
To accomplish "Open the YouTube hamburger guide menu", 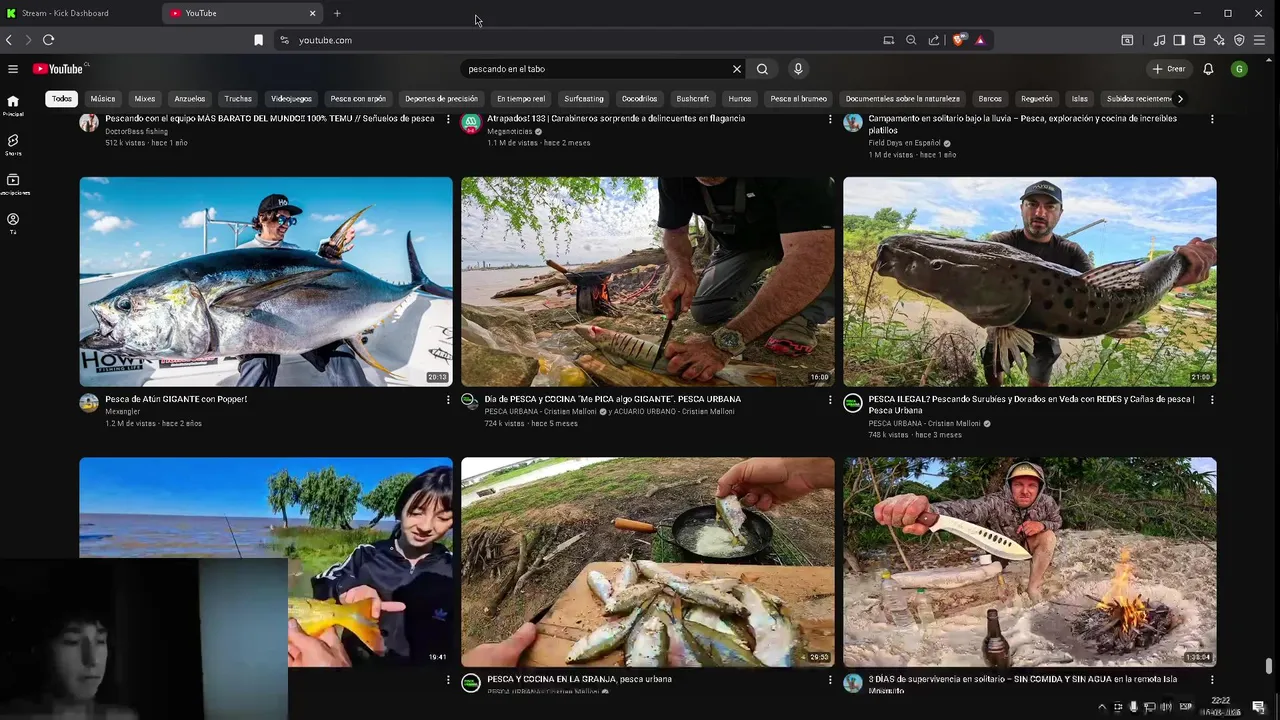I will click(x=13, y=69).
